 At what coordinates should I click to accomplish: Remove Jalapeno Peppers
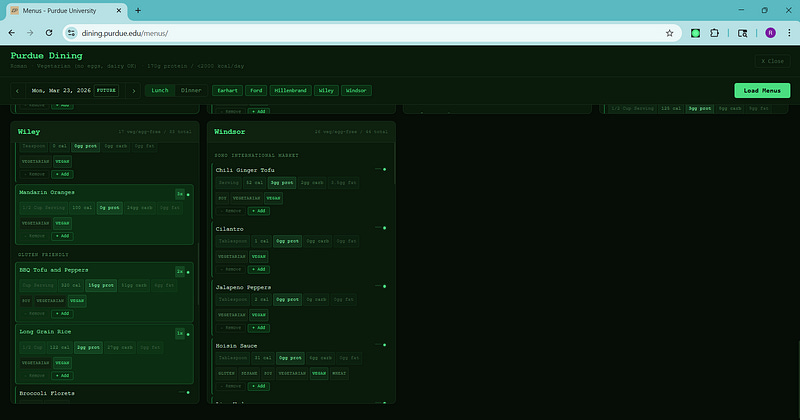click(231, 328)
